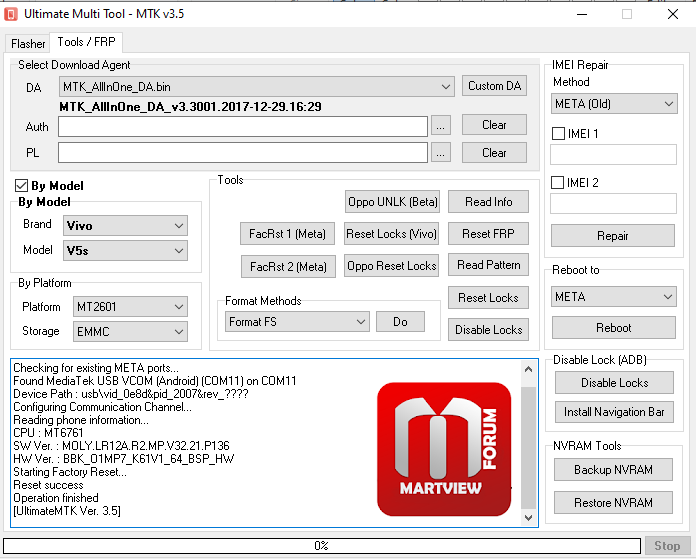Expand the Brand dropdown showing Vivo
This screenshot has height=559, width=696.
point(125,226)
